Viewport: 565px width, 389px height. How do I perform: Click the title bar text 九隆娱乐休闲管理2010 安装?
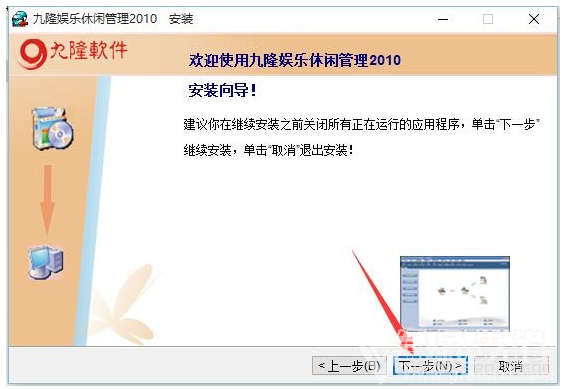113,19
